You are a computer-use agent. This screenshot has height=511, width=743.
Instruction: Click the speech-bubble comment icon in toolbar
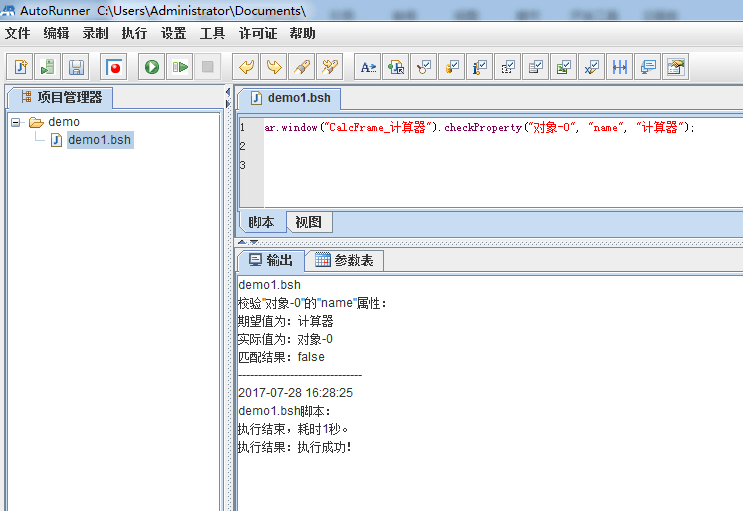coord(648,67)
